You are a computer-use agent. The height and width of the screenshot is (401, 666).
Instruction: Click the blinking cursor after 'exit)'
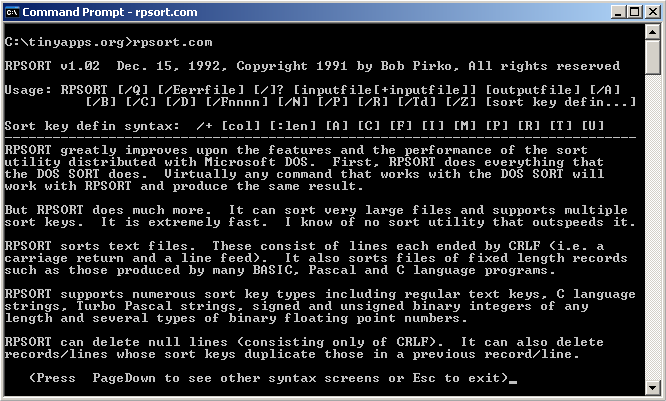click(x=513, y=382)
